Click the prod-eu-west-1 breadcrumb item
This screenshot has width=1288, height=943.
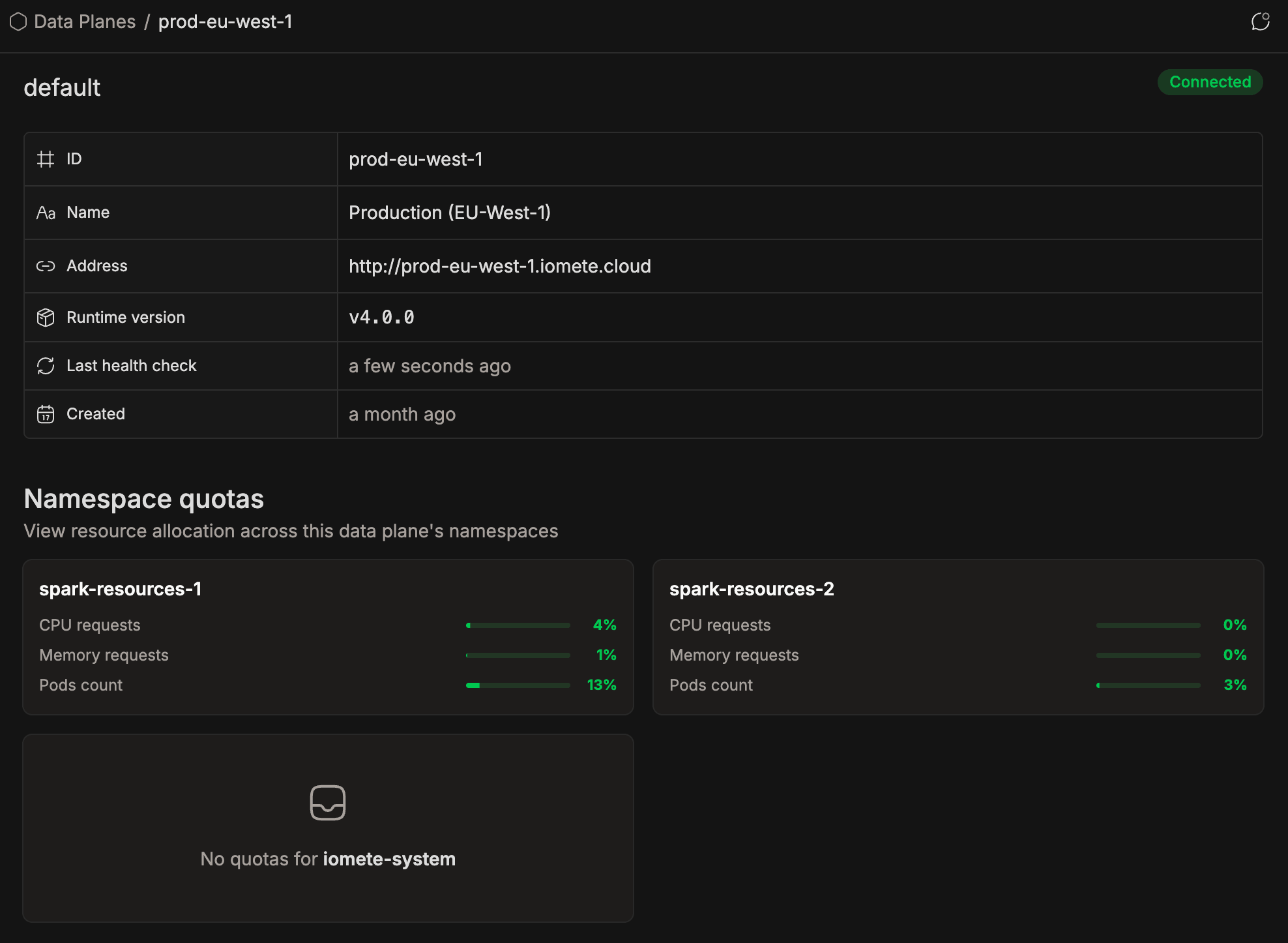226,22
